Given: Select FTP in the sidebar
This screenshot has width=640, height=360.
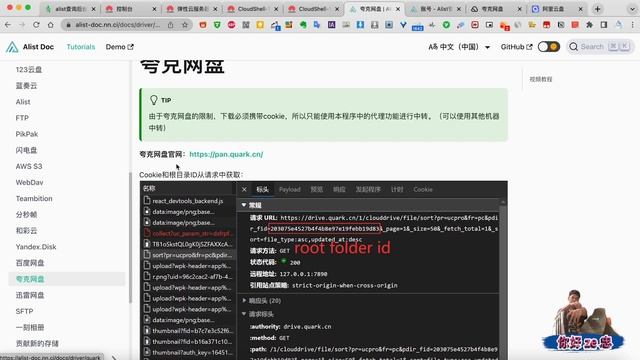Looking at the screenshot, I should (22, 118).
